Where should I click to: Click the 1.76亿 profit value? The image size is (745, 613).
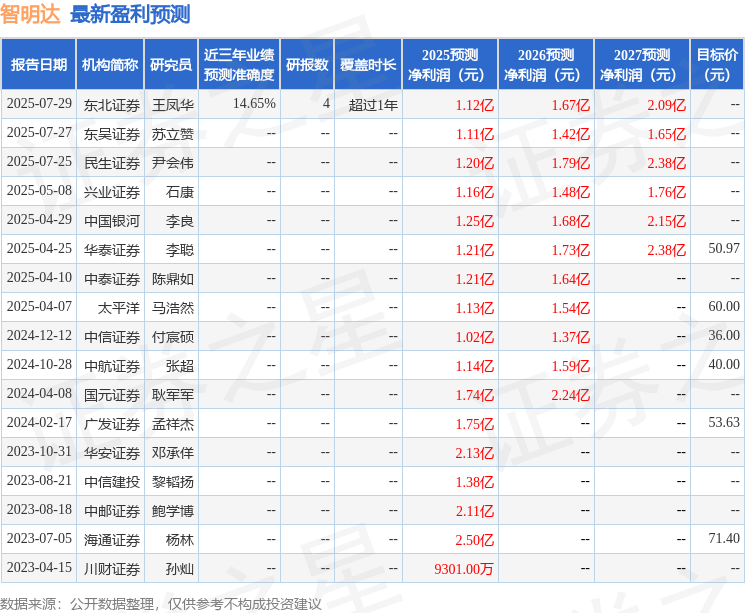pos(667,192)
